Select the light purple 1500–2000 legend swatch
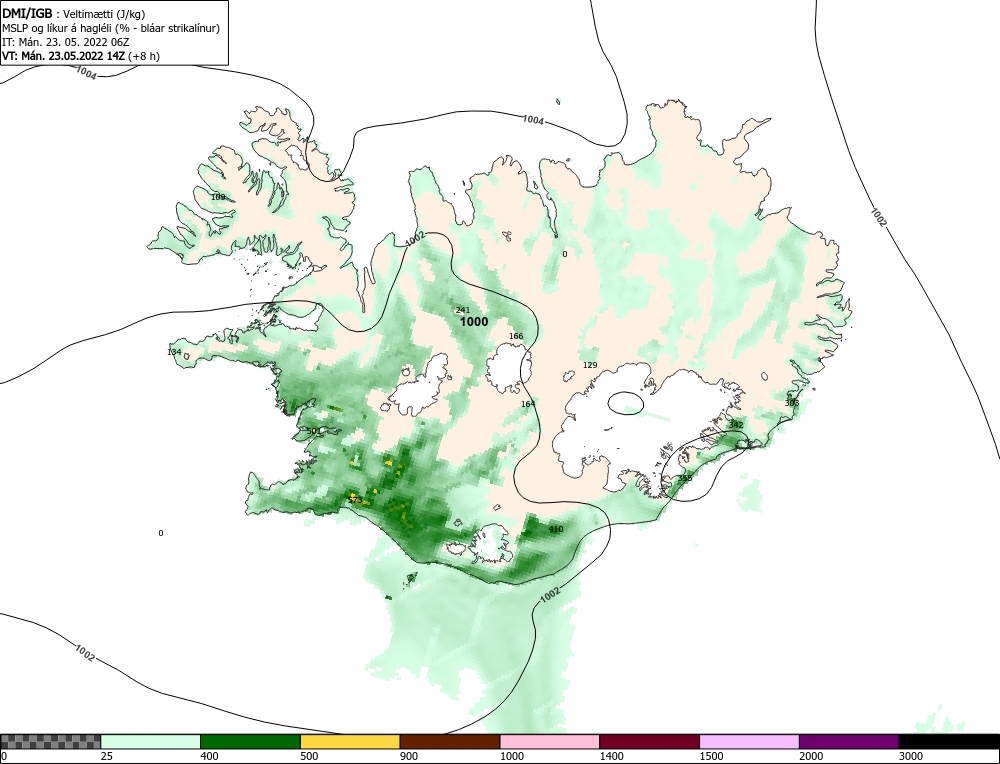 click(749, 741)
